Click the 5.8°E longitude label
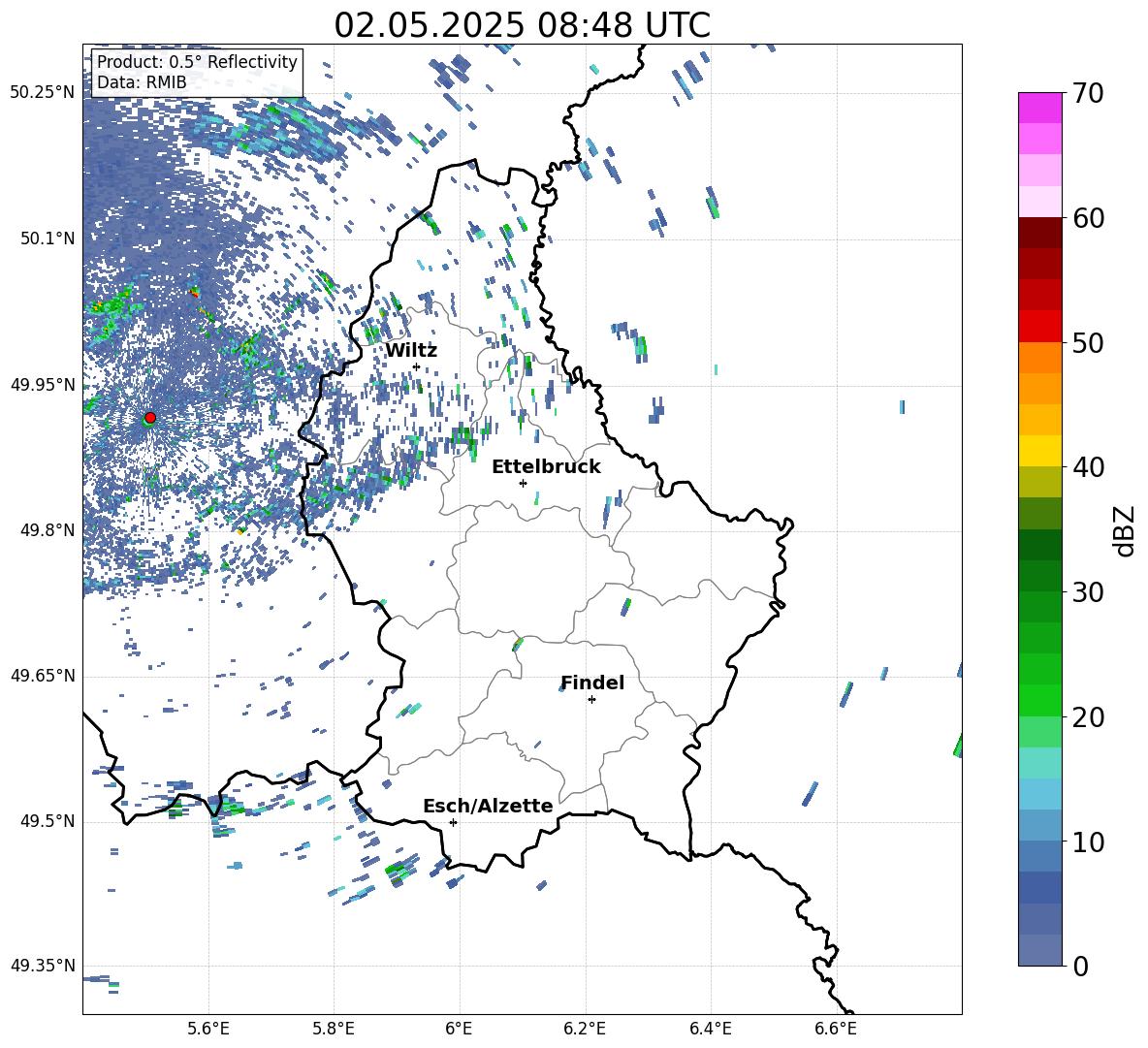Image resolution: width=1148 pixels, height=1048 pixels. click(x=334, y=1029)
